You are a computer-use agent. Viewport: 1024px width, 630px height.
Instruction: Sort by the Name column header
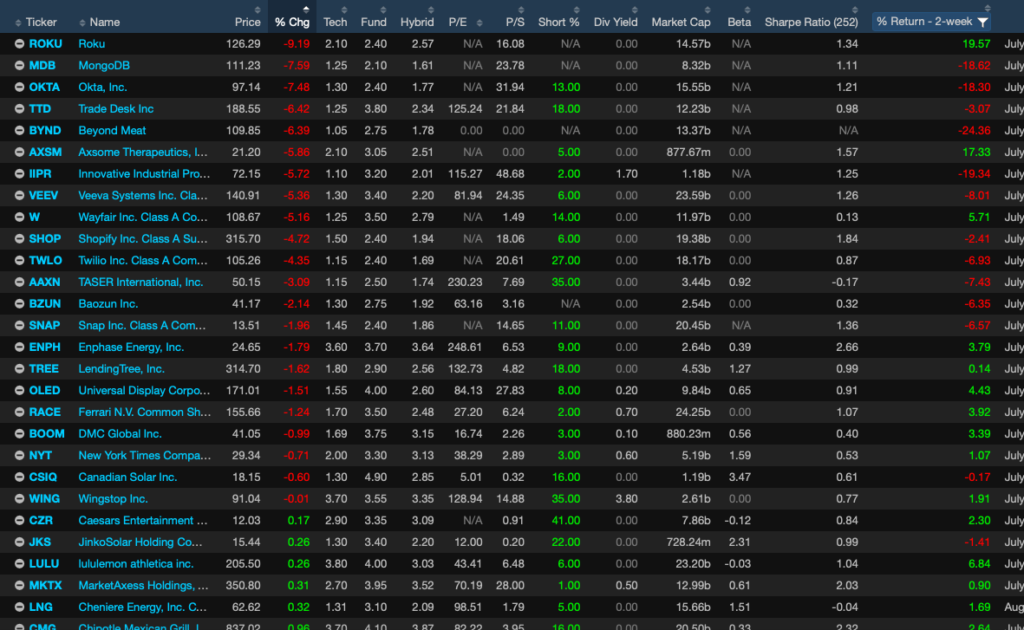click(104, 22)
